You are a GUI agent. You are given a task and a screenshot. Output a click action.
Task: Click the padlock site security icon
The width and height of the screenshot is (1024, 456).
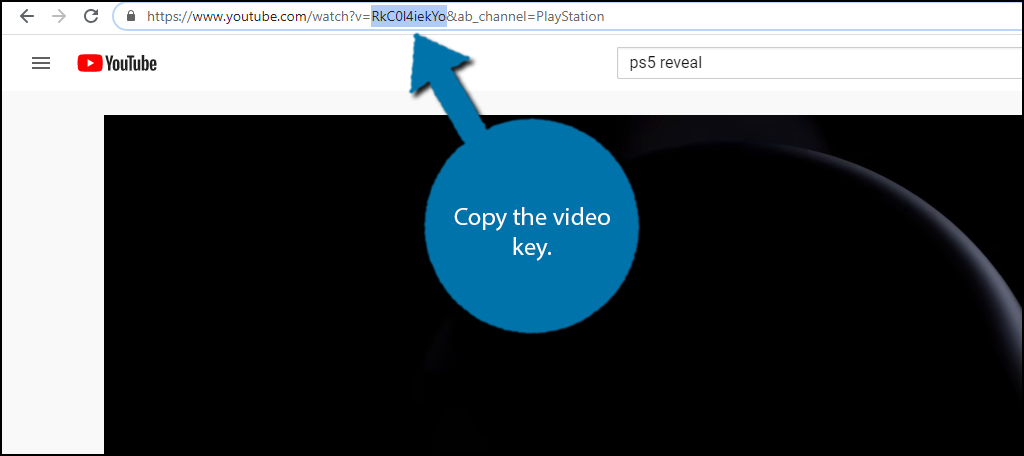point(131,16)
